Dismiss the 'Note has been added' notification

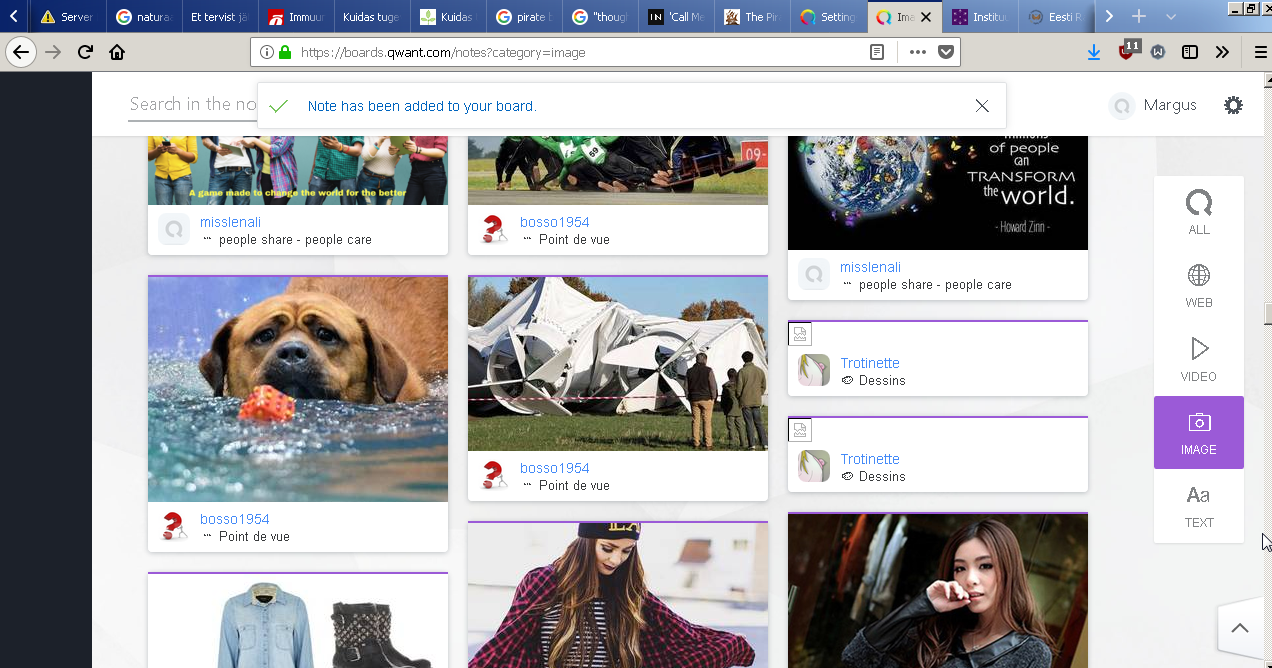[982, 106]
